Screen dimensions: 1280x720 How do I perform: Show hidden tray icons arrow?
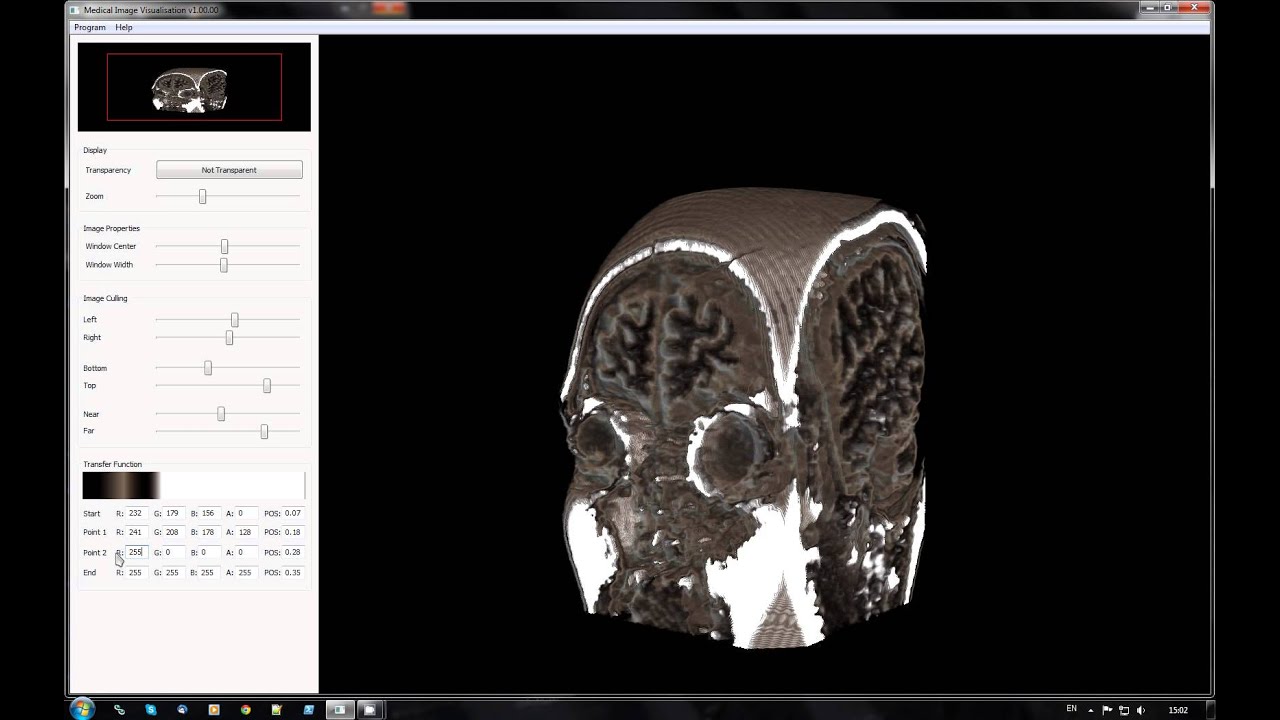tap(1093, 710)
